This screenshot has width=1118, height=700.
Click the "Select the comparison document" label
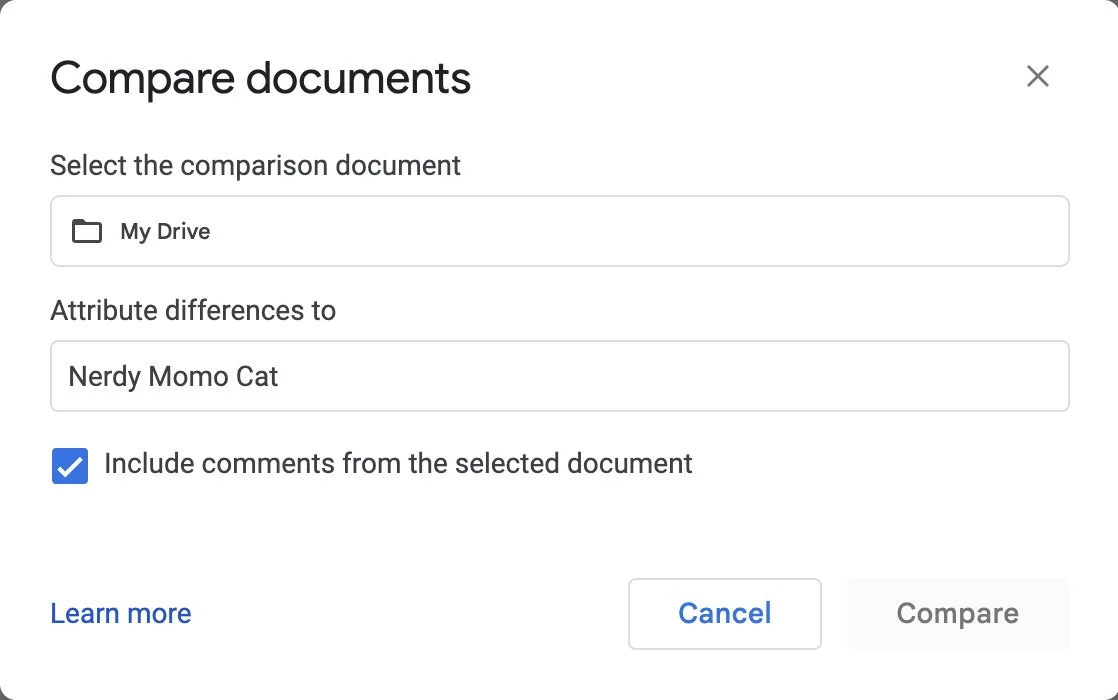pyautogui.click(x=255, y=166)
